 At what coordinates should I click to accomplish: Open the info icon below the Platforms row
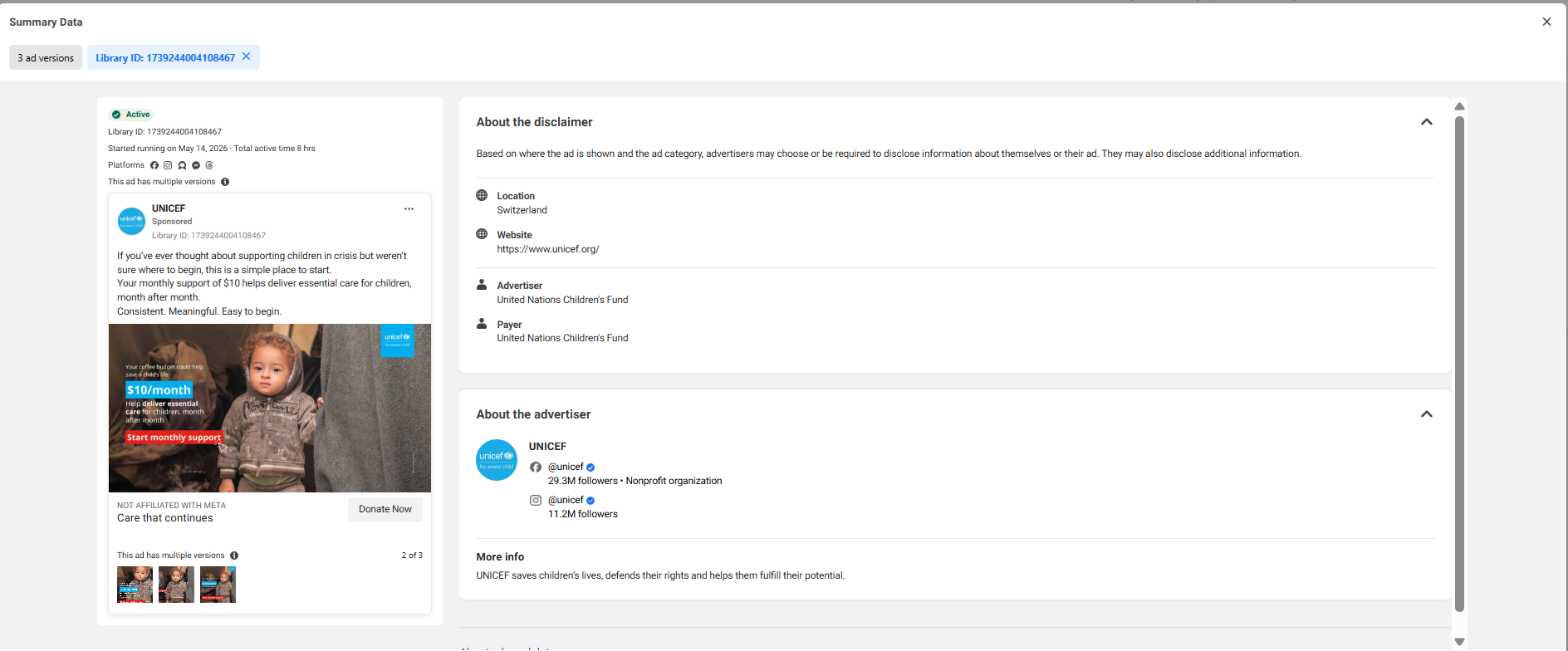[x=225, y=182]
